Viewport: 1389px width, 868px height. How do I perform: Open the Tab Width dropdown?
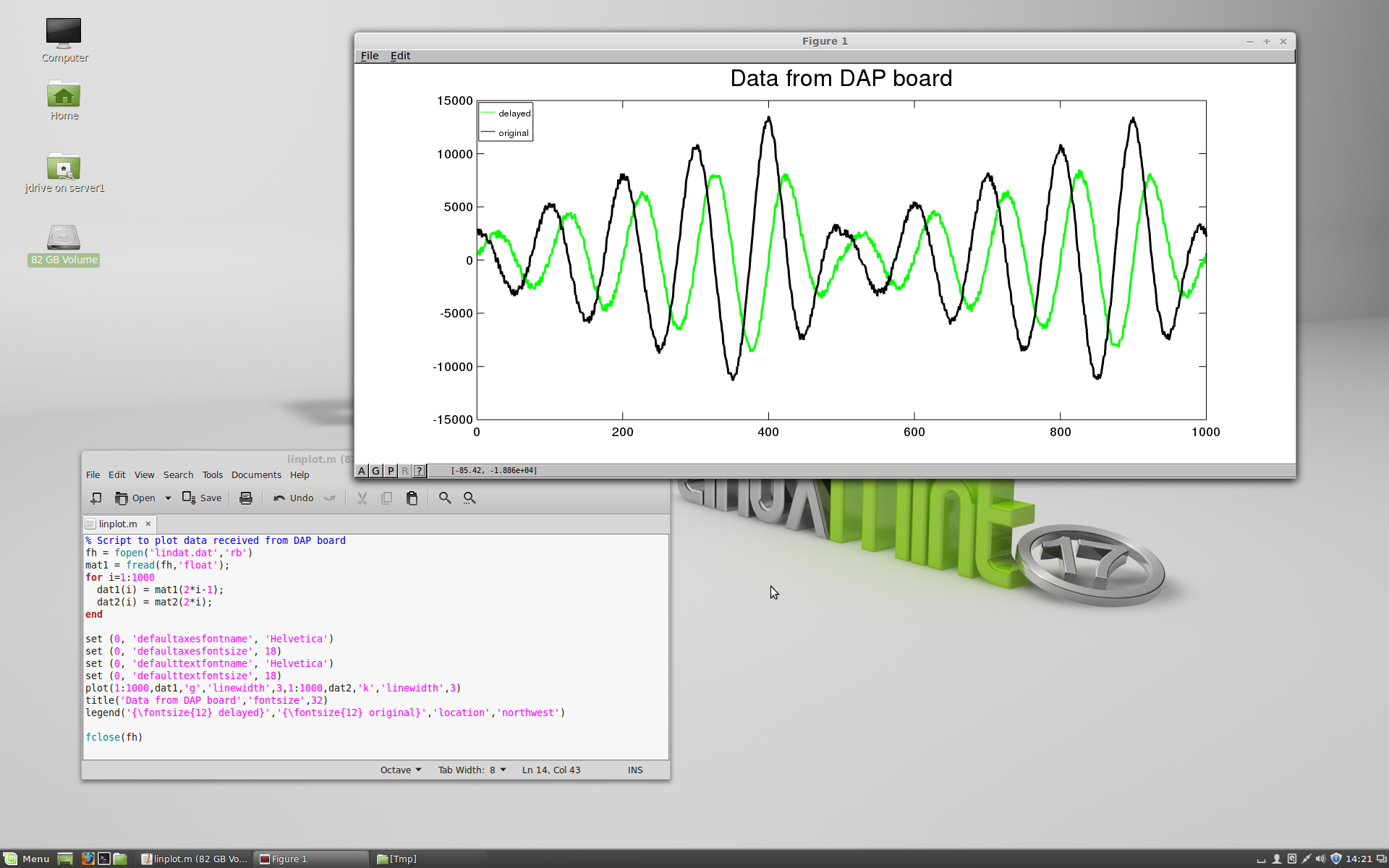click(x=472, y=770)
